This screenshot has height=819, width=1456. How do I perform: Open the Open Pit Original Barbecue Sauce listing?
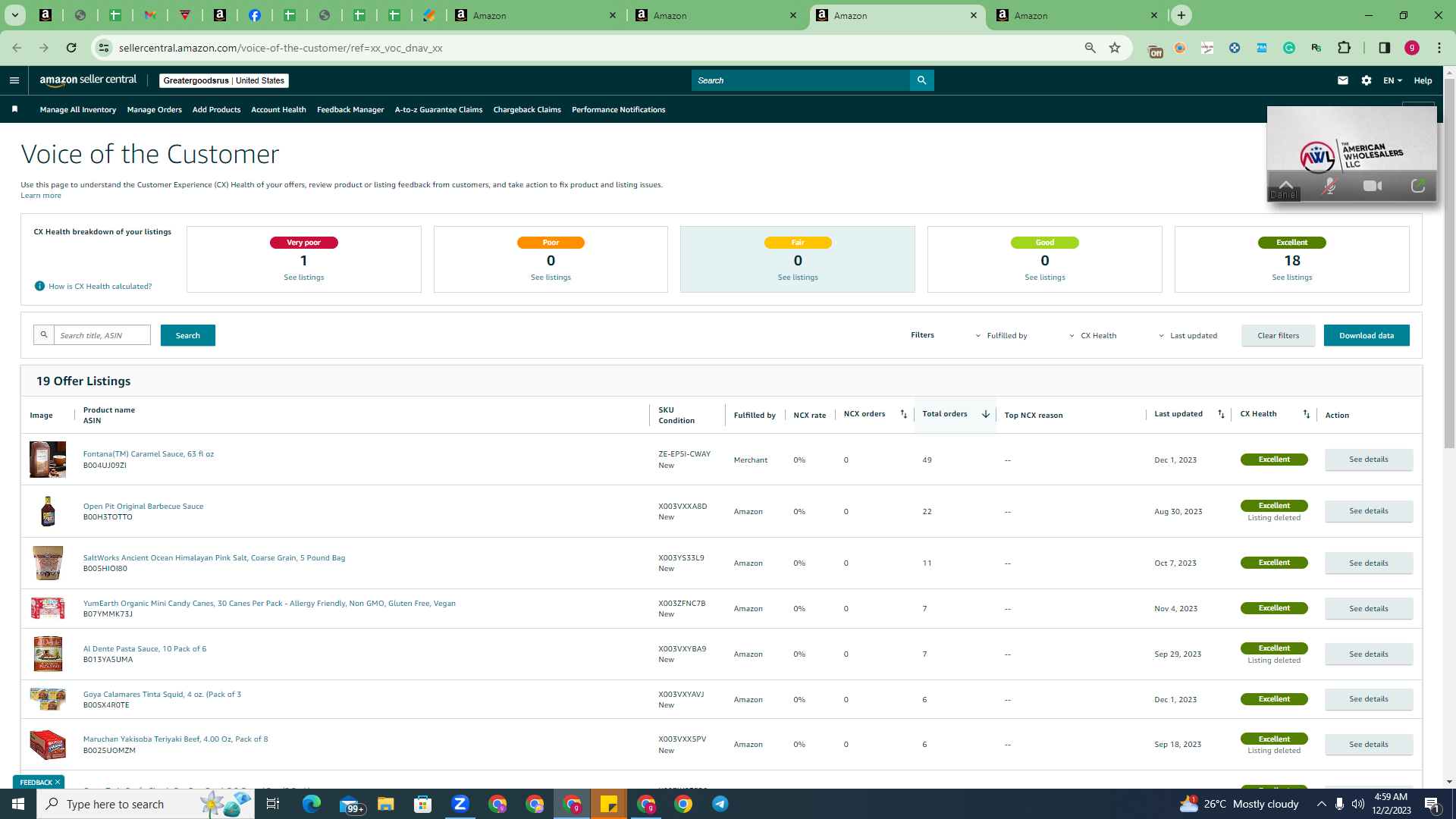[x=143, y=506]
